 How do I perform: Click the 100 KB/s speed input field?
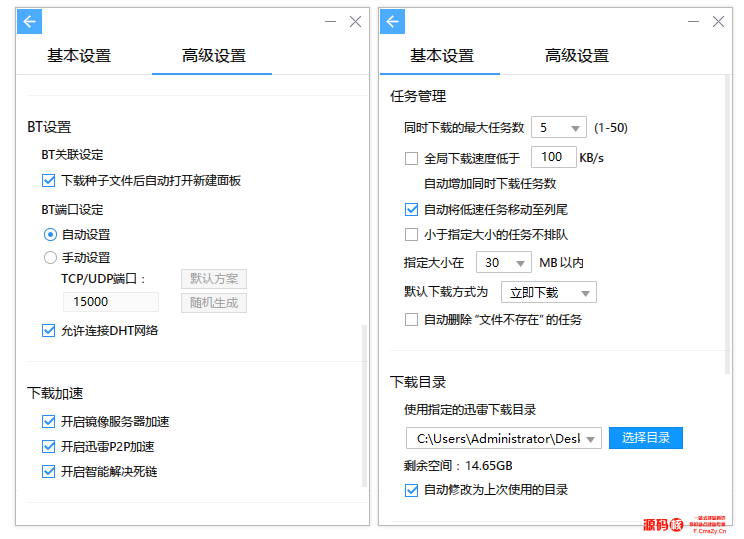point(554,157)
